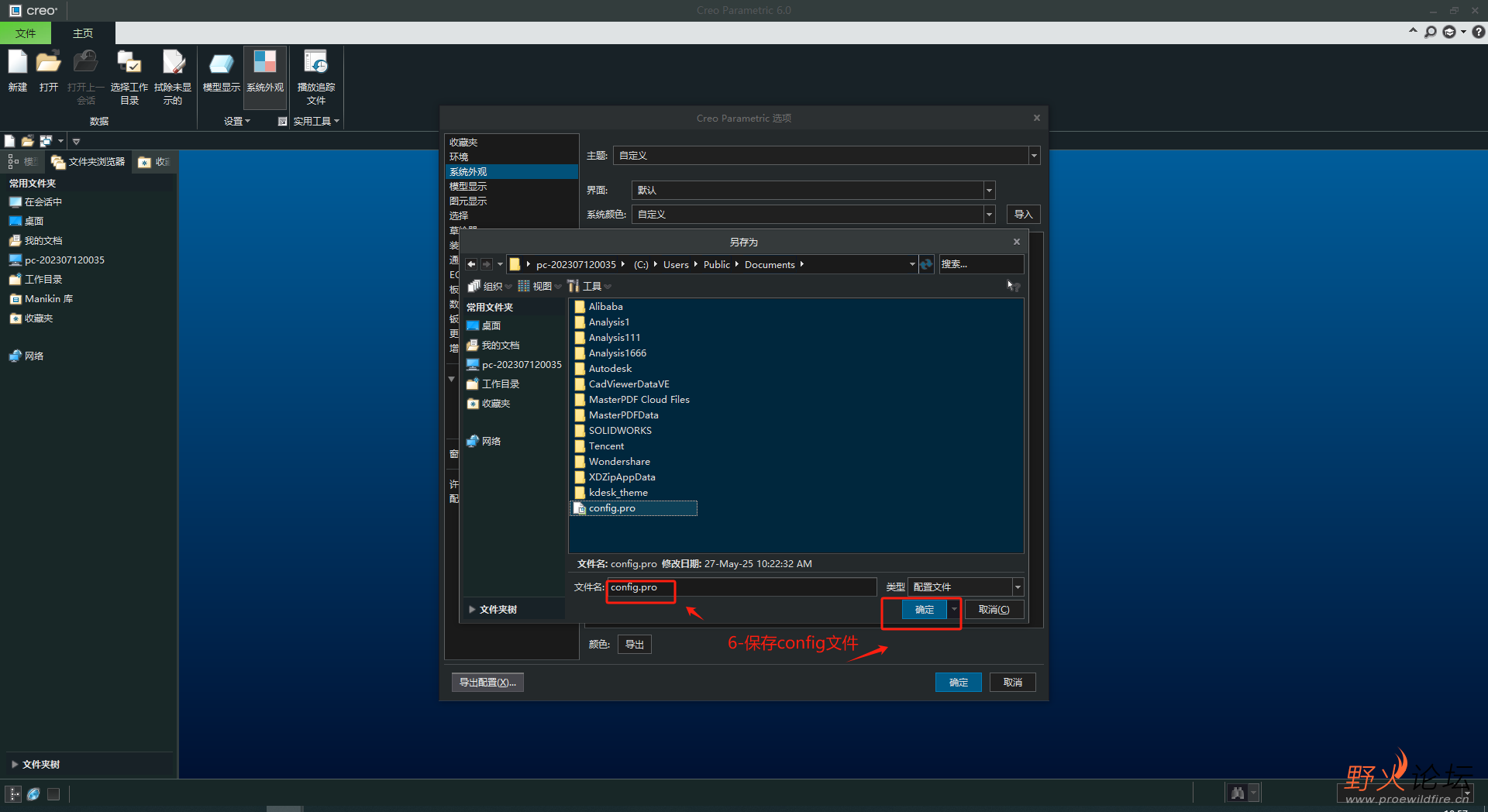Open the Utilities (实用工具) group dropdown

(x=316, y=121)
